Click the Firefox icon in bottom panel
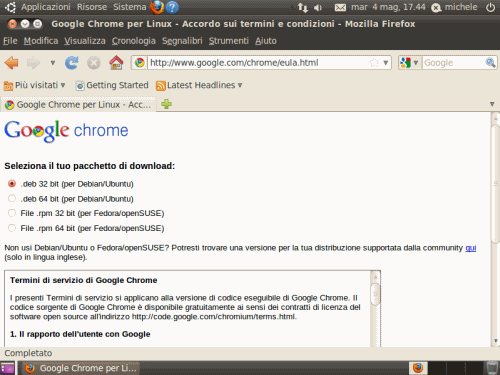Image resolution: width=500 pixels, height=375 pixels. [418, 368]
